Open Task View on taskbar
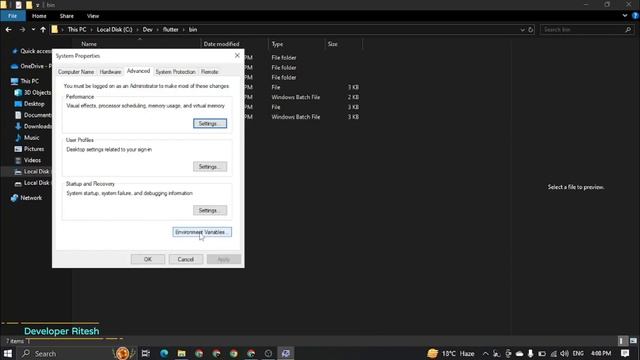This screenshot has width=640, height=360. pos(146,353)
